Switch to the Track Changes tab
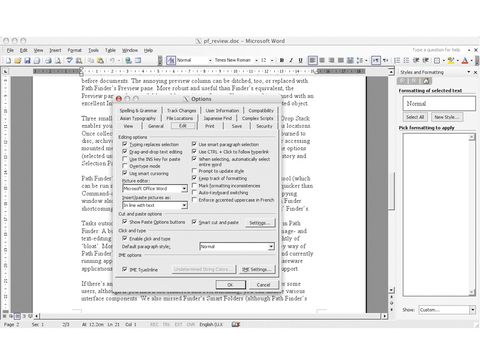Image resolution: width=480 pixels, height=360 pixels. pyautogui.click(x=182, y=110)
